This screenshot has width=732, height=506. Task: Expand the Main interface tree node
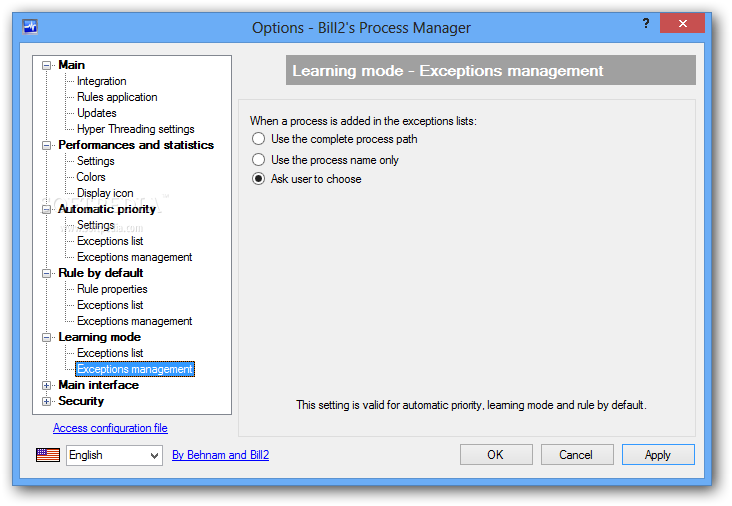[46, 386]
